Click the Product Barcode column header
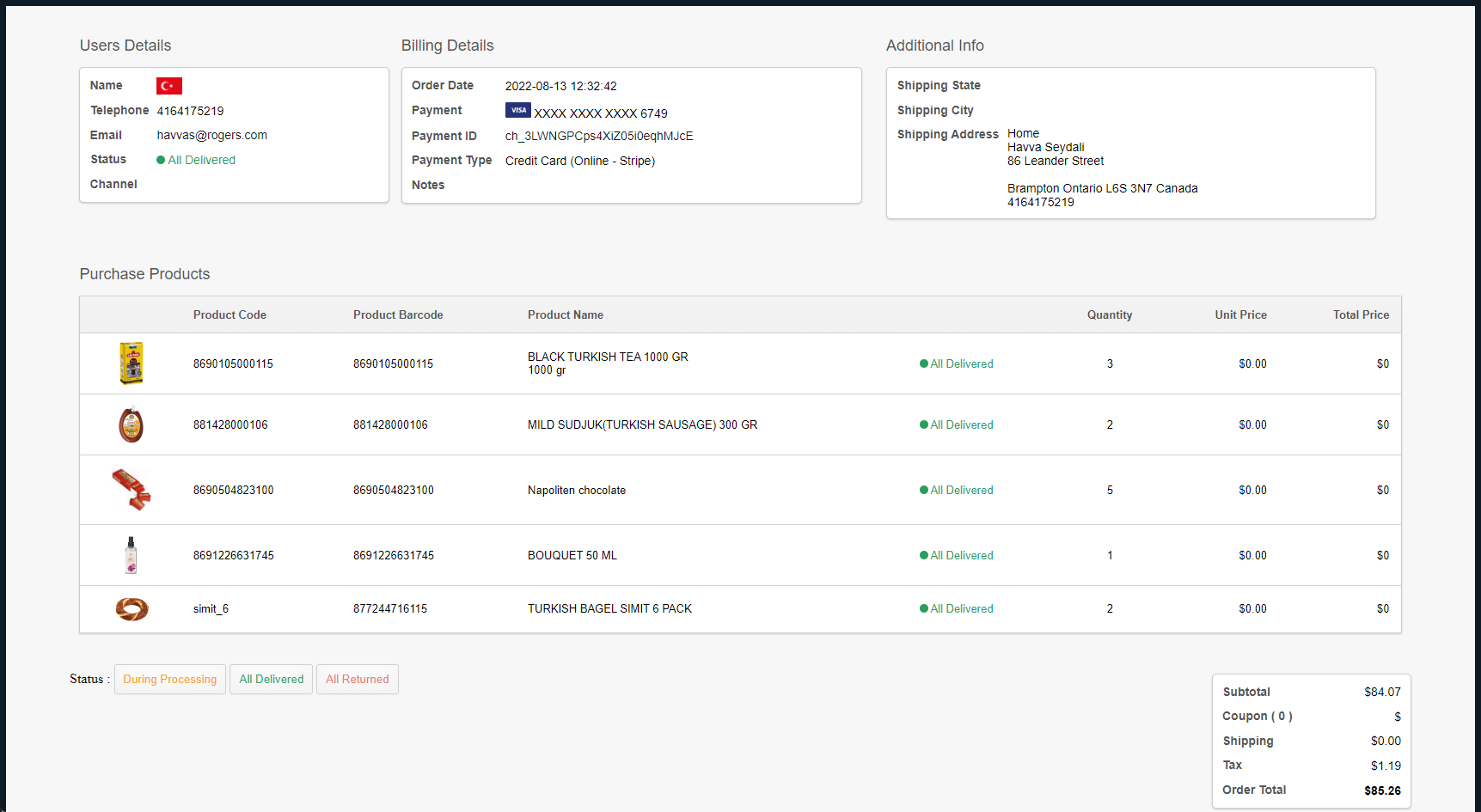This screenshot has width=1481, height=812. point(398,314)
